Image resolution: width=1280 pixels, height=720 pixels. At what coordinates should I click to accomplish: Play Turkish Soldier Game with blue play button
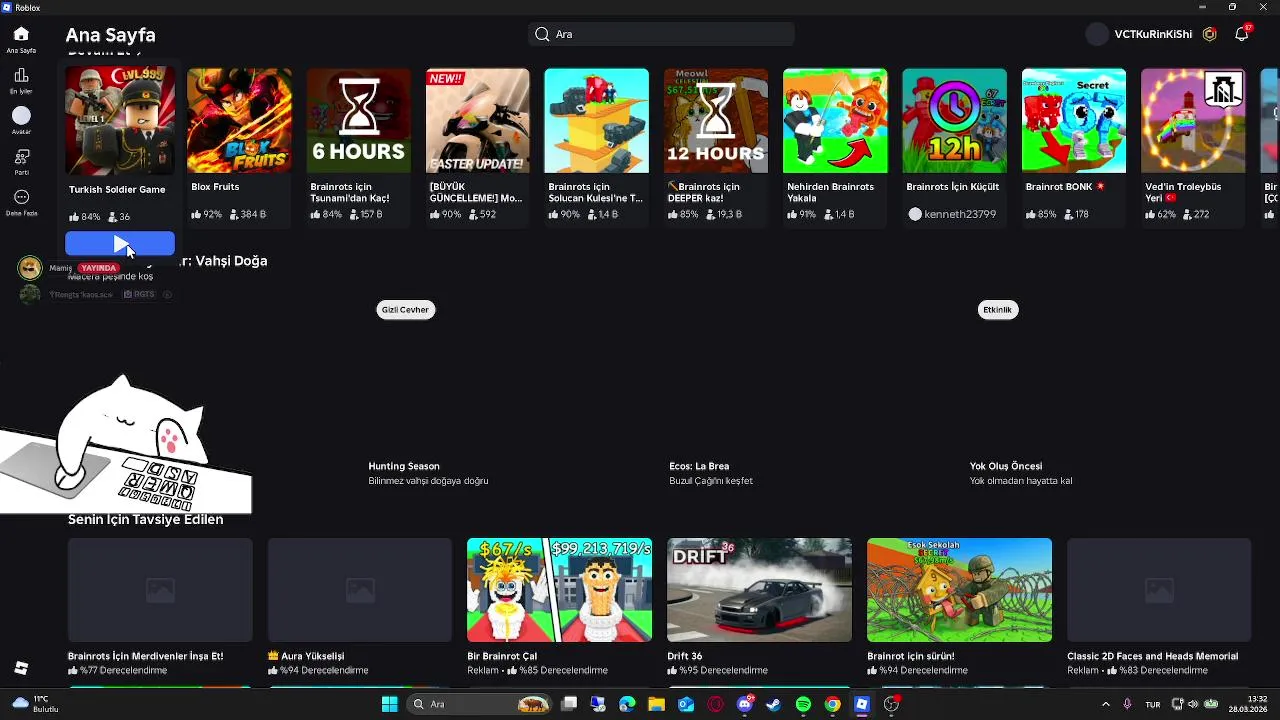[x=120, y=244]
